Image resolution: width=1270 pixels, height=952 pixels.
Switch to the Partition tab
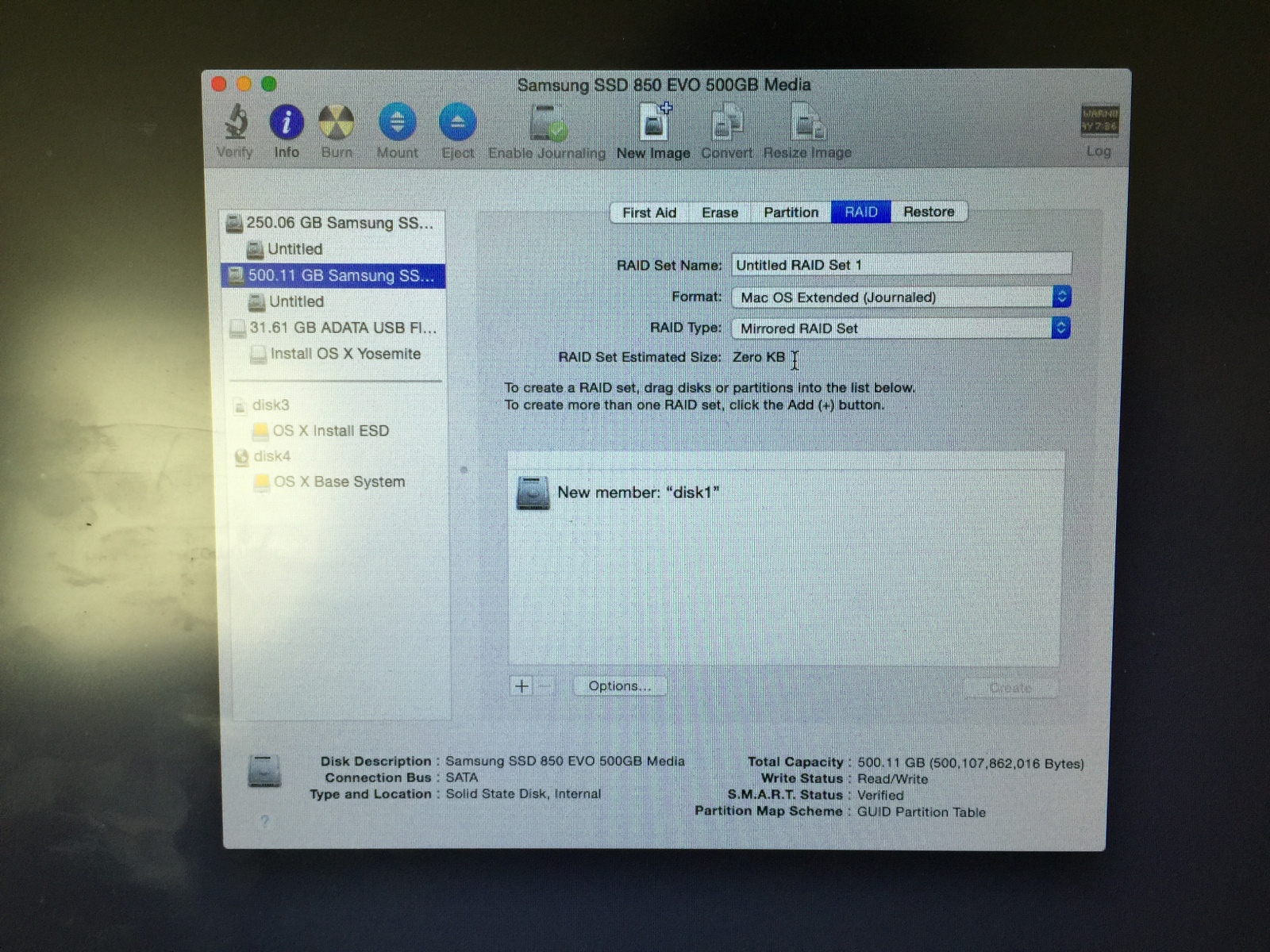[x=791, y=213]
